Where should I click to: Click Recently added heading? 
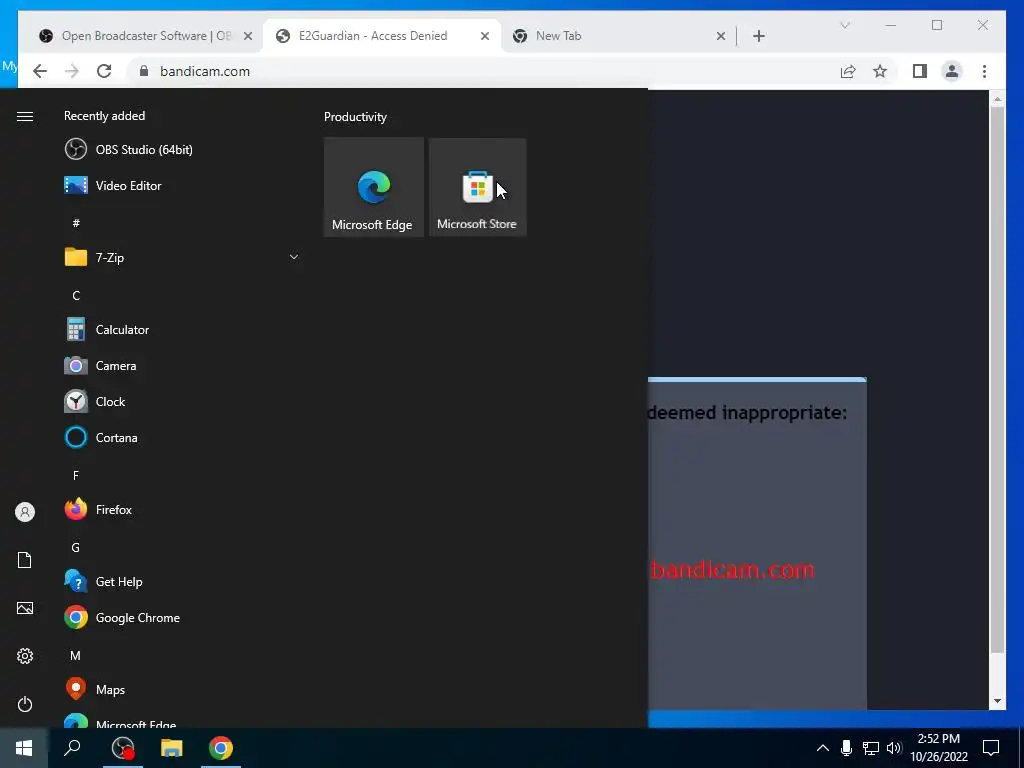pyautogui.click(x=104, y=116)
